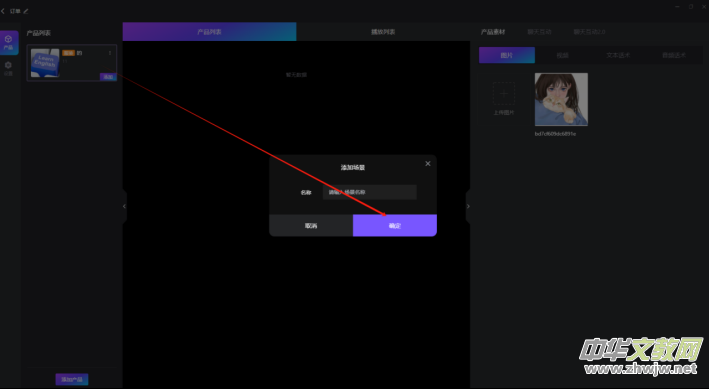
Task: Switch to the 播放列表 tab
Action: point(383,32)
